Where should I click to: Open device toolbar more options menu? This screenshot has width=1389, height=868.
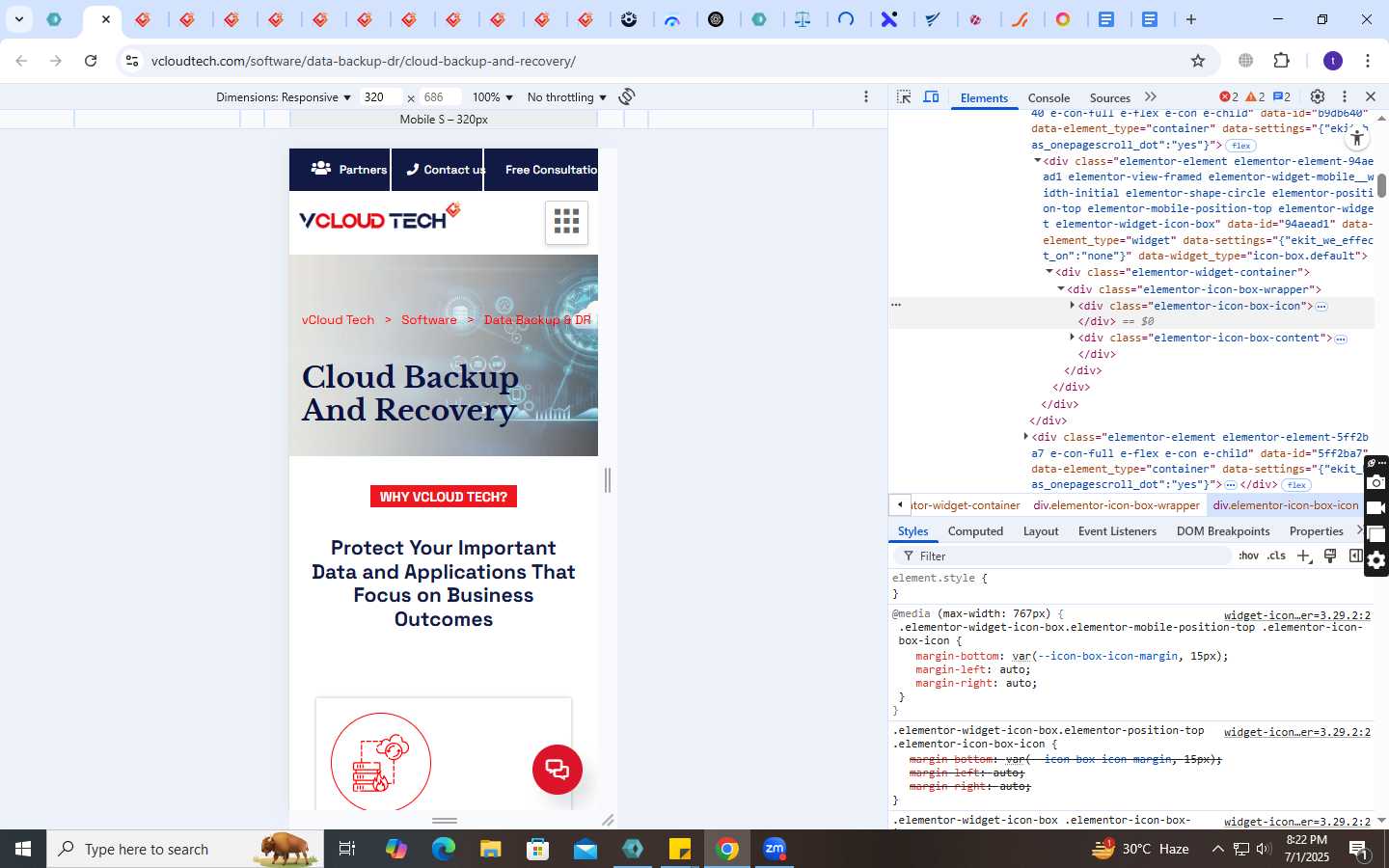point(866,96)
